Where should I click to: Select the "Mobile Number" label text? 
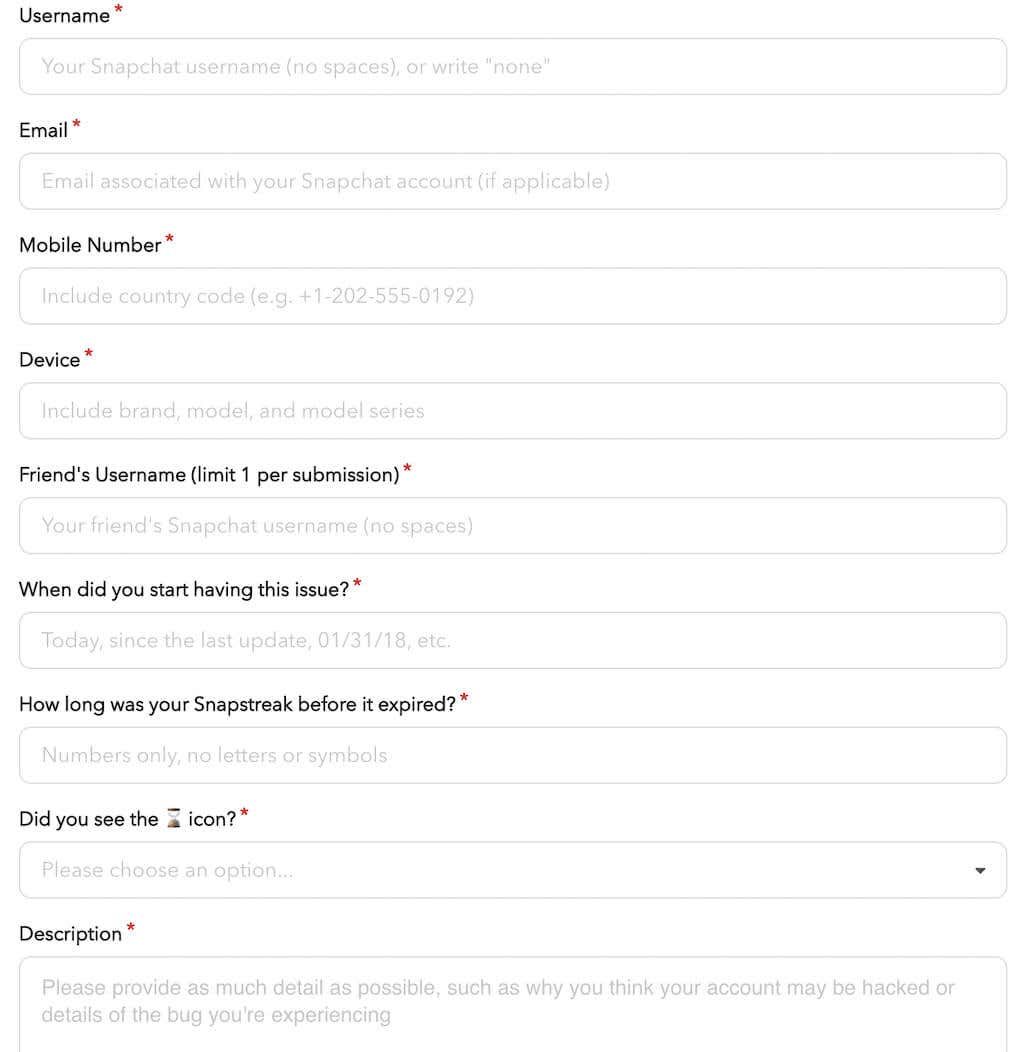click(x=90, y=245)
